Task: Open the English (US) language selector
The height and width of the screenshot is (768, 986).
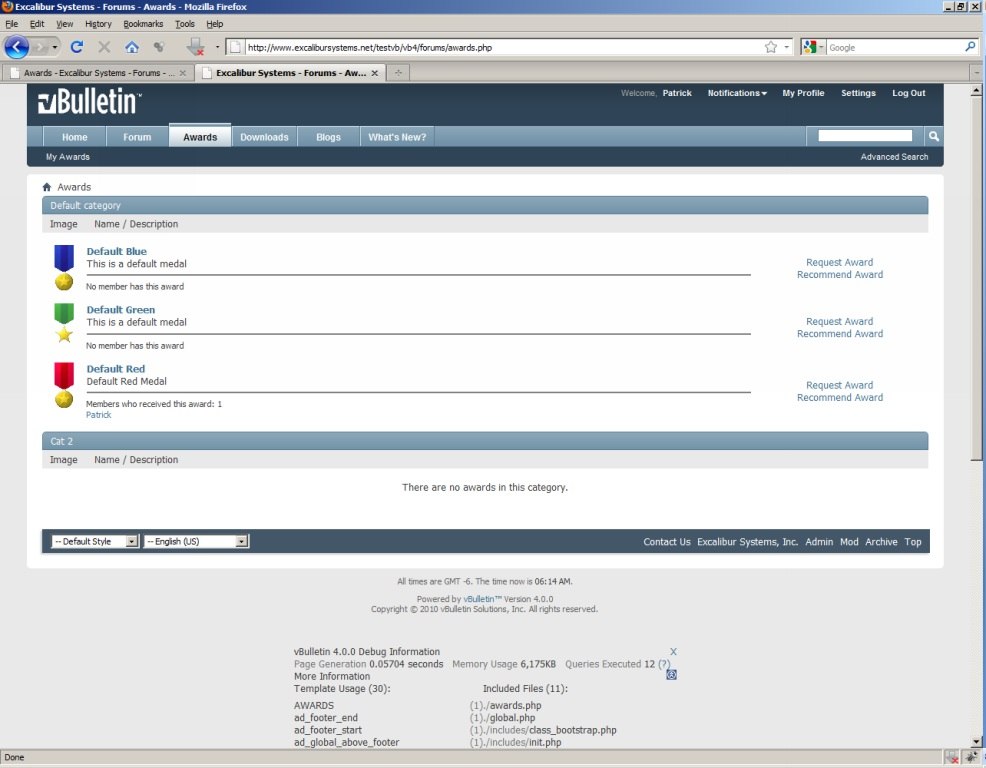Action: [x=196, y=542]
